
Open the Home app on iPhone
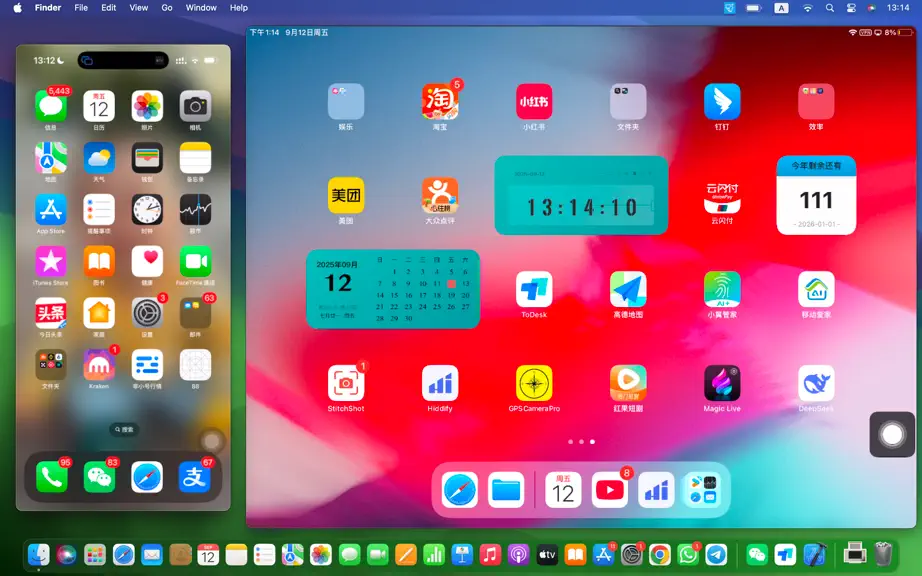click(x=99, y=313)
